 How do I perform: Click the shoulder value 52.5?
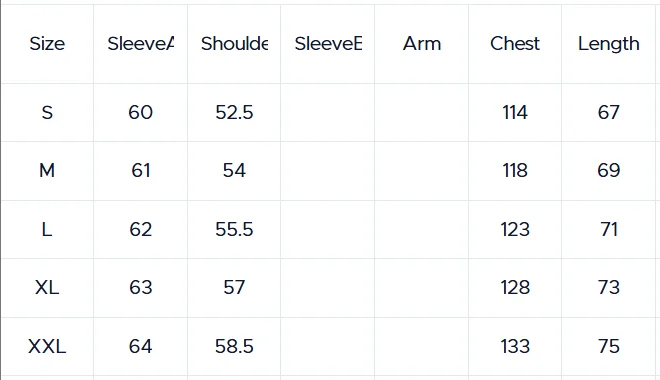(x=234, y=113)
